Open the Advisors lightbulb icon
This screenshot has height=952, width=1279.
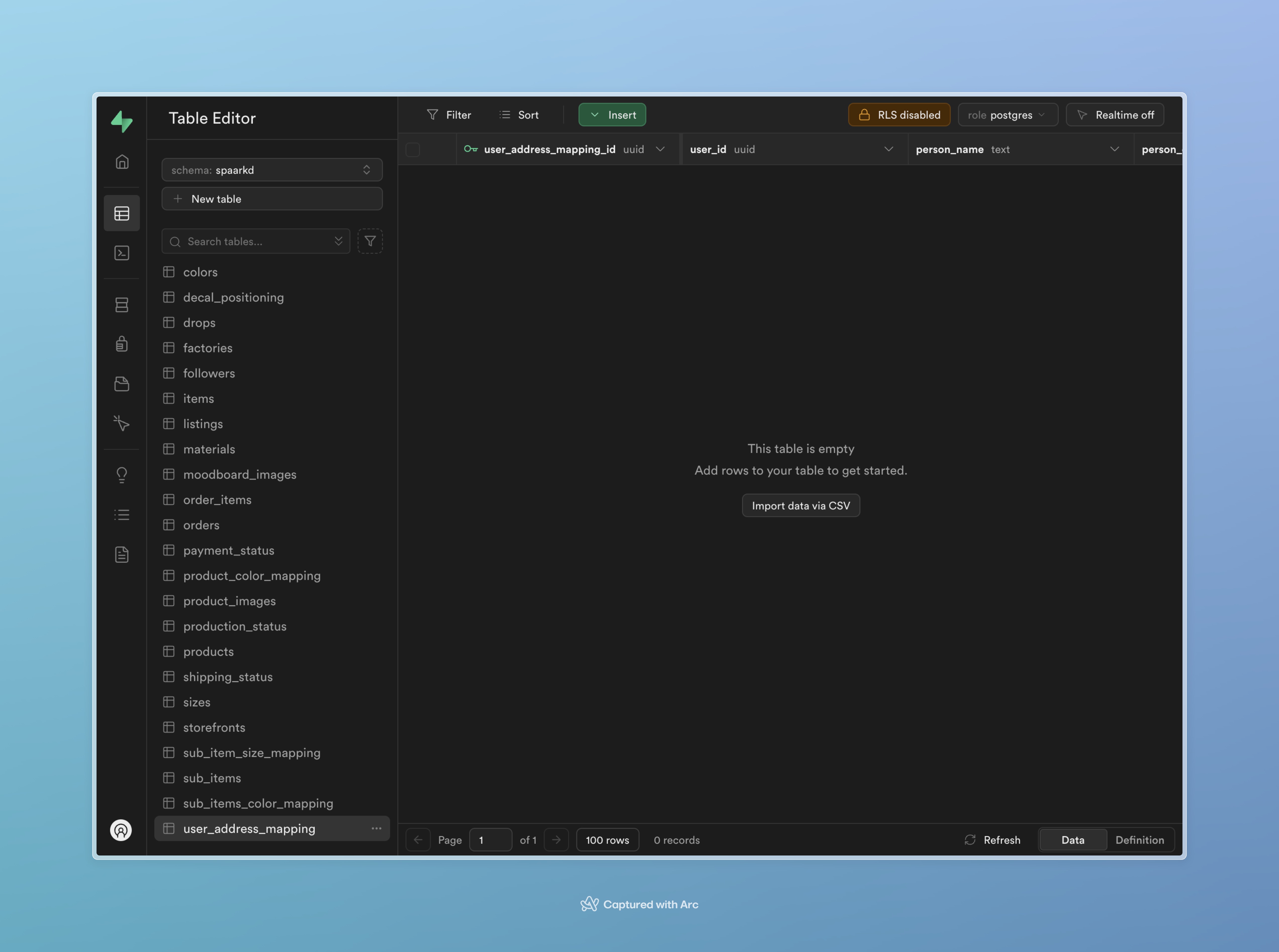click(x=122, y=475)
